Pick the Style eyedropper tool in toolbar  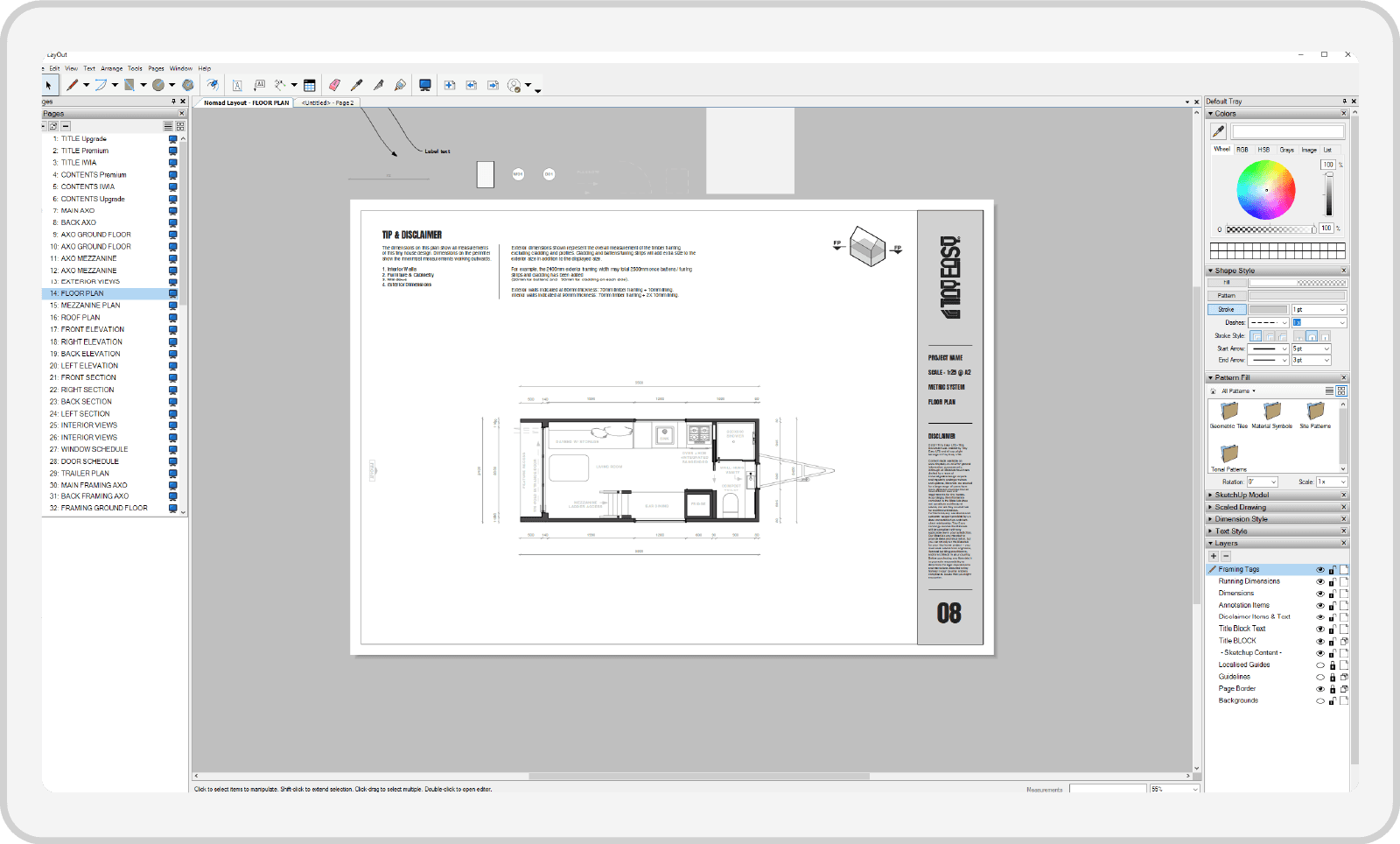[x=356, y=85]
